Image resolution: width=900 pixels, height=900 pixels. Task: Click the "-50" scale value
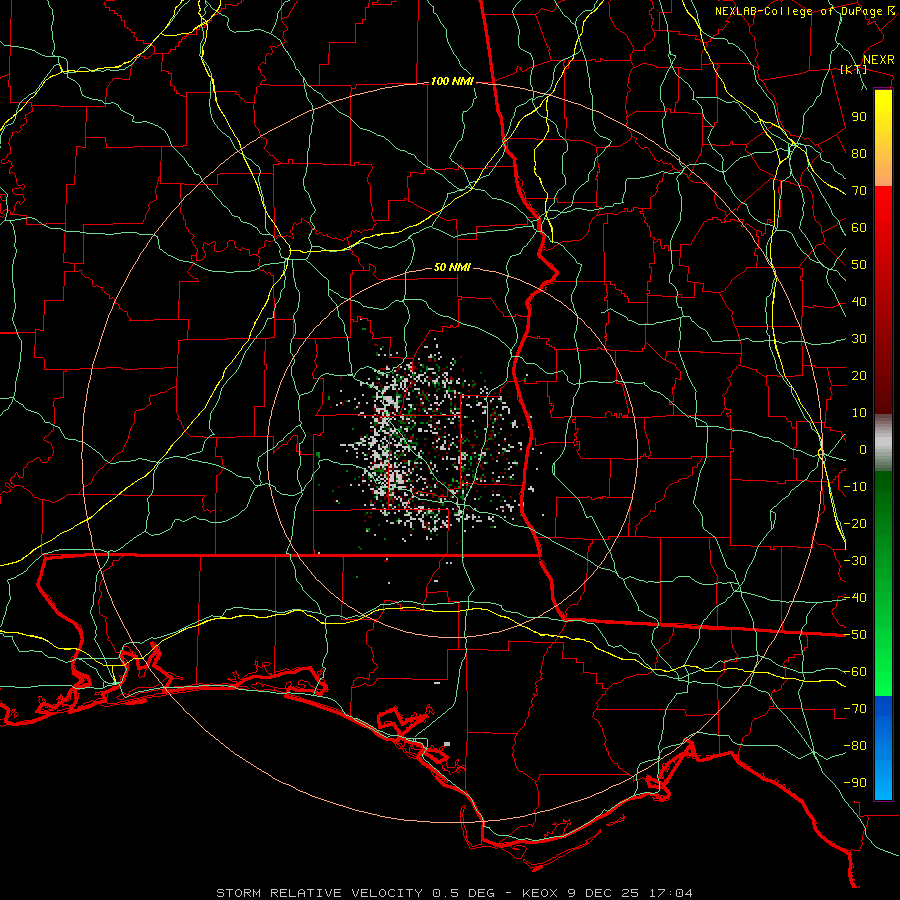point(855,635)
